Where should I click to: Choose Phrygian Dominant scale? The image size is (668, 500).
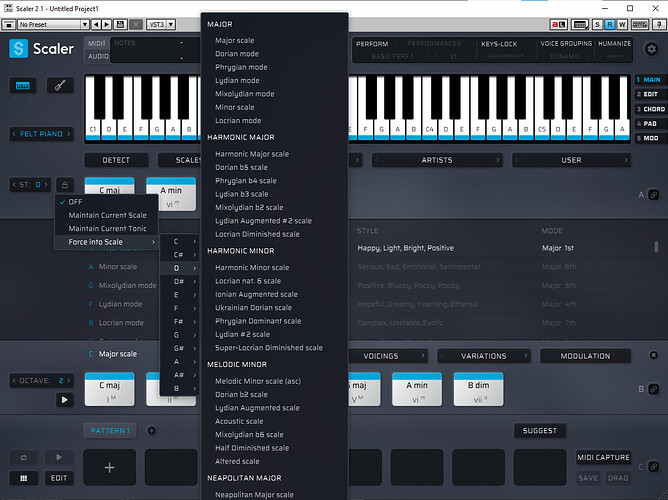tap(258, 321)
